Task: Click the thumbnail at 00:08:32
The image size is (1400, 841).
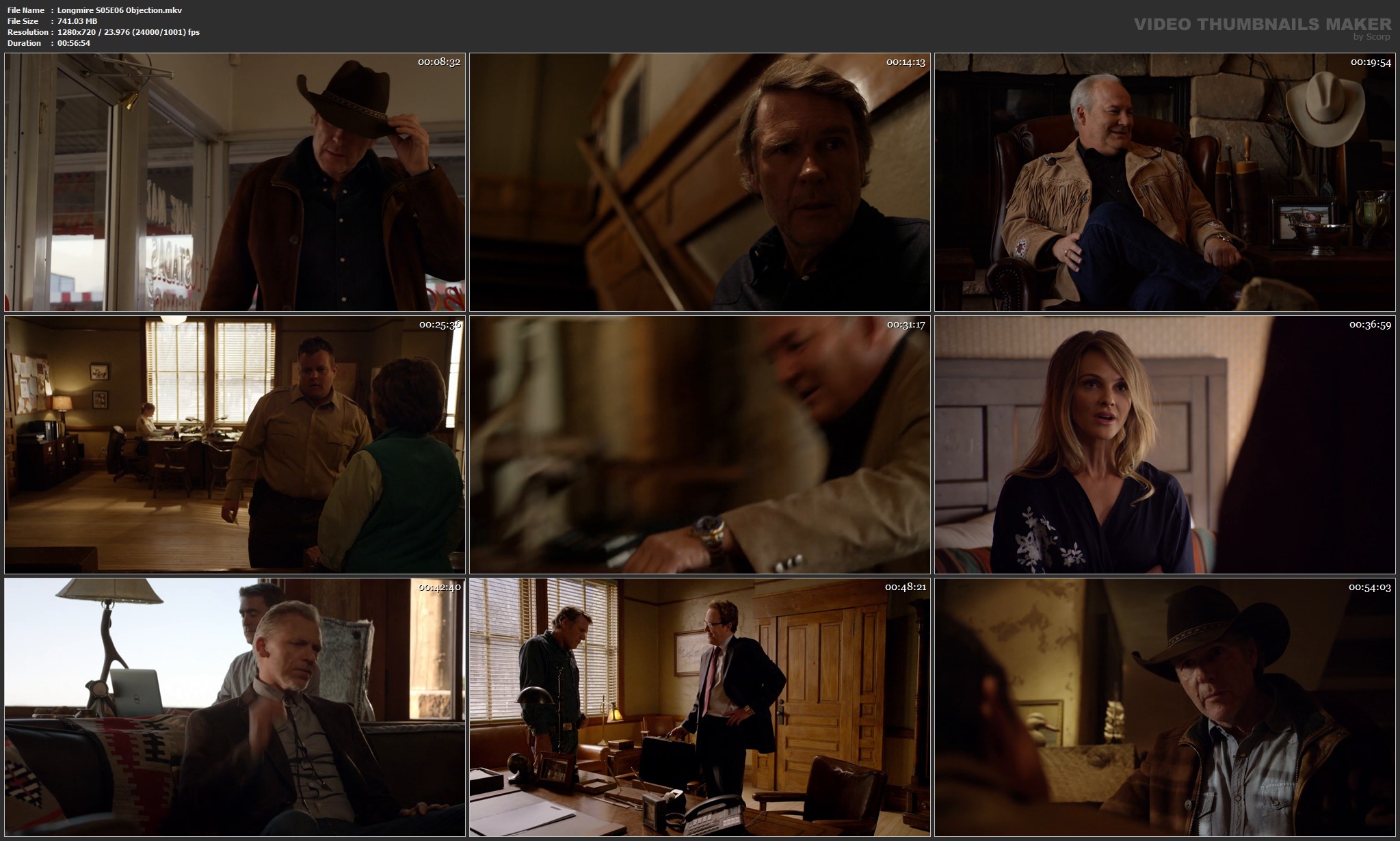Action: [x=235, y=182]
